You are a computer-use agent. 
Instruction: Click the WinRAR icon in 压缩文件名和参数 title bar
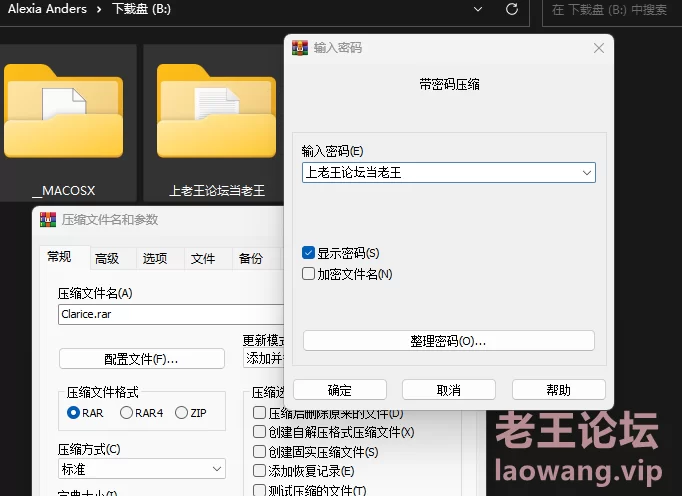pos(47,220)
